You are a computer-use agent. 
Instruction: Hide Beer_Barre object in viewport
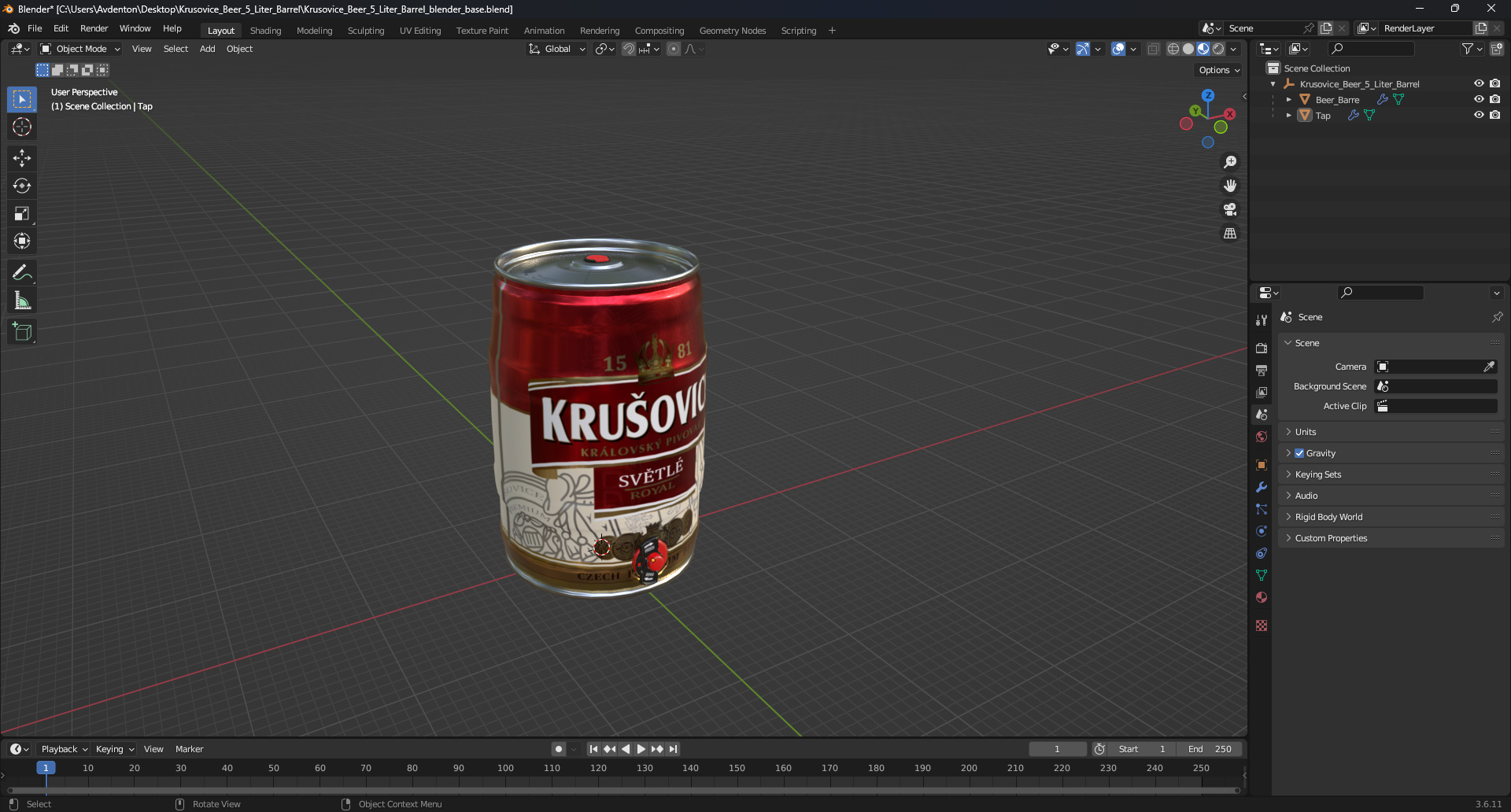[x=1479, y=99]
